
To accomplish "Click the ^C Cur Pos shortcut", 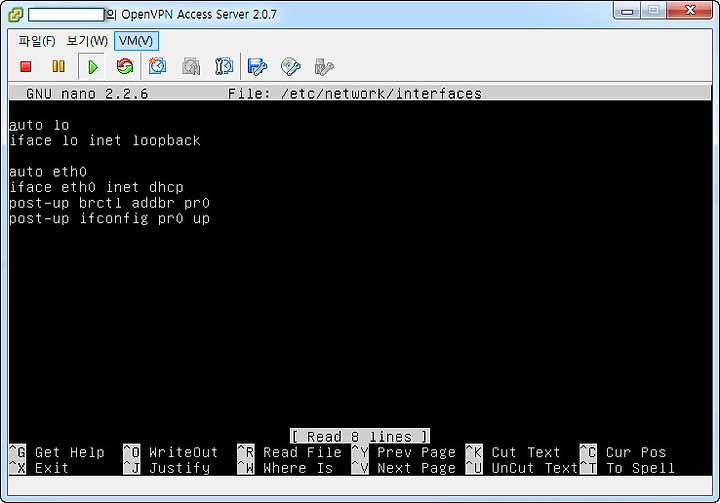I will 623,452.
